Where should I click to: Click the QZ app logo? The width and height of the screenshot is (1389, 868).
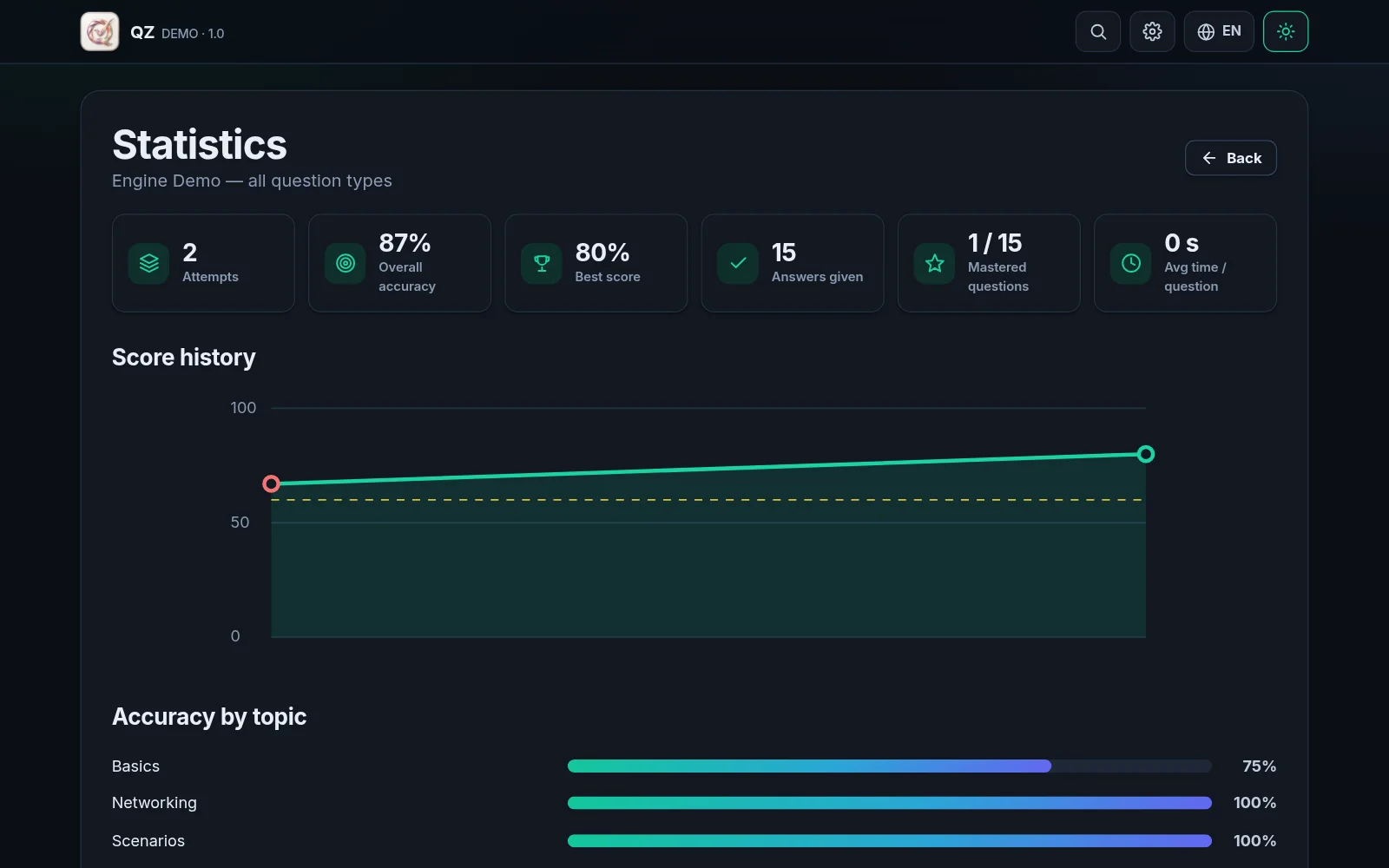tap(100, 32)
